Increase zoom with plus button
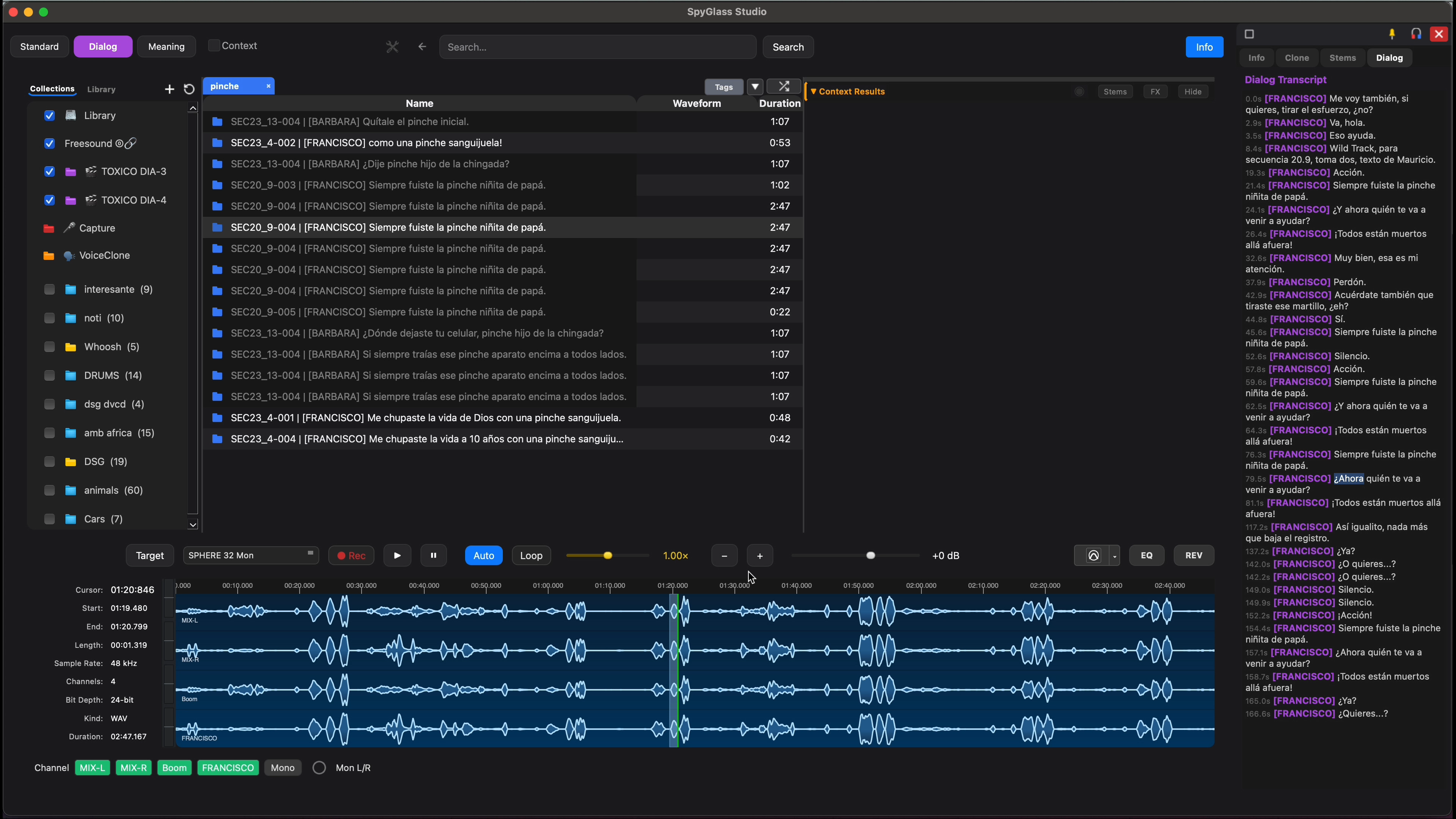Viewport: 1456px width, 819px height. coord(759,555)
